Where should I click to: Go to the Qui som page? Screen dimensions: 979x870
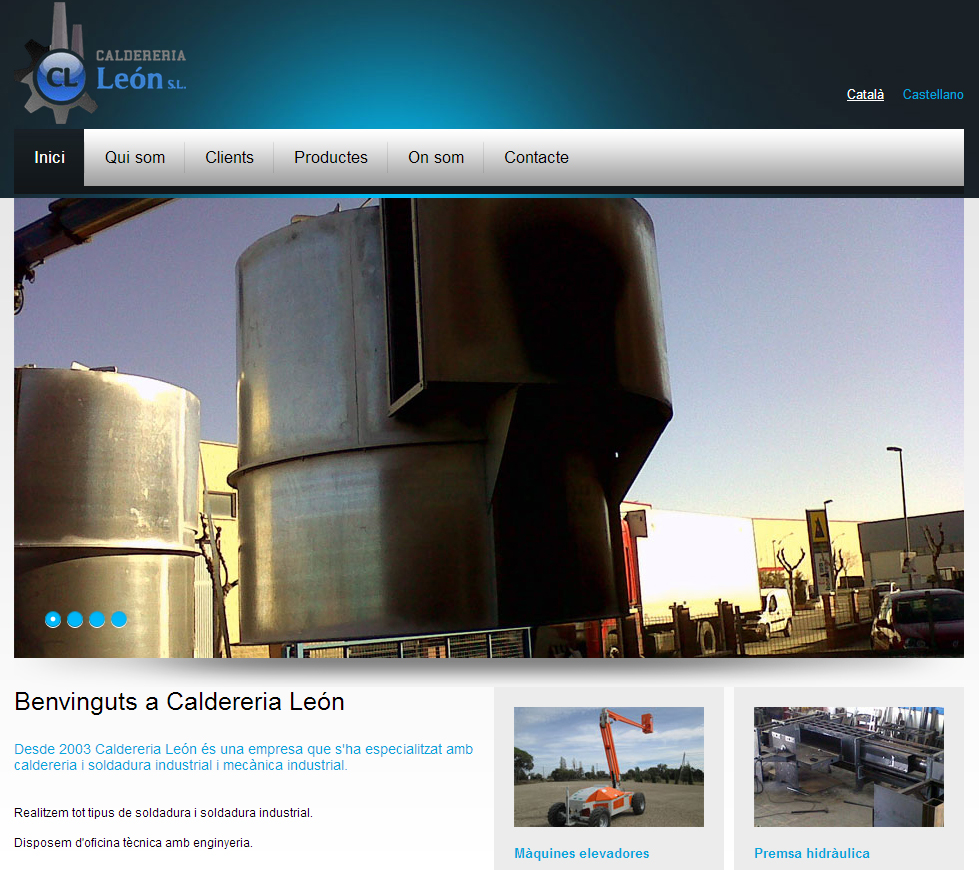135,157
